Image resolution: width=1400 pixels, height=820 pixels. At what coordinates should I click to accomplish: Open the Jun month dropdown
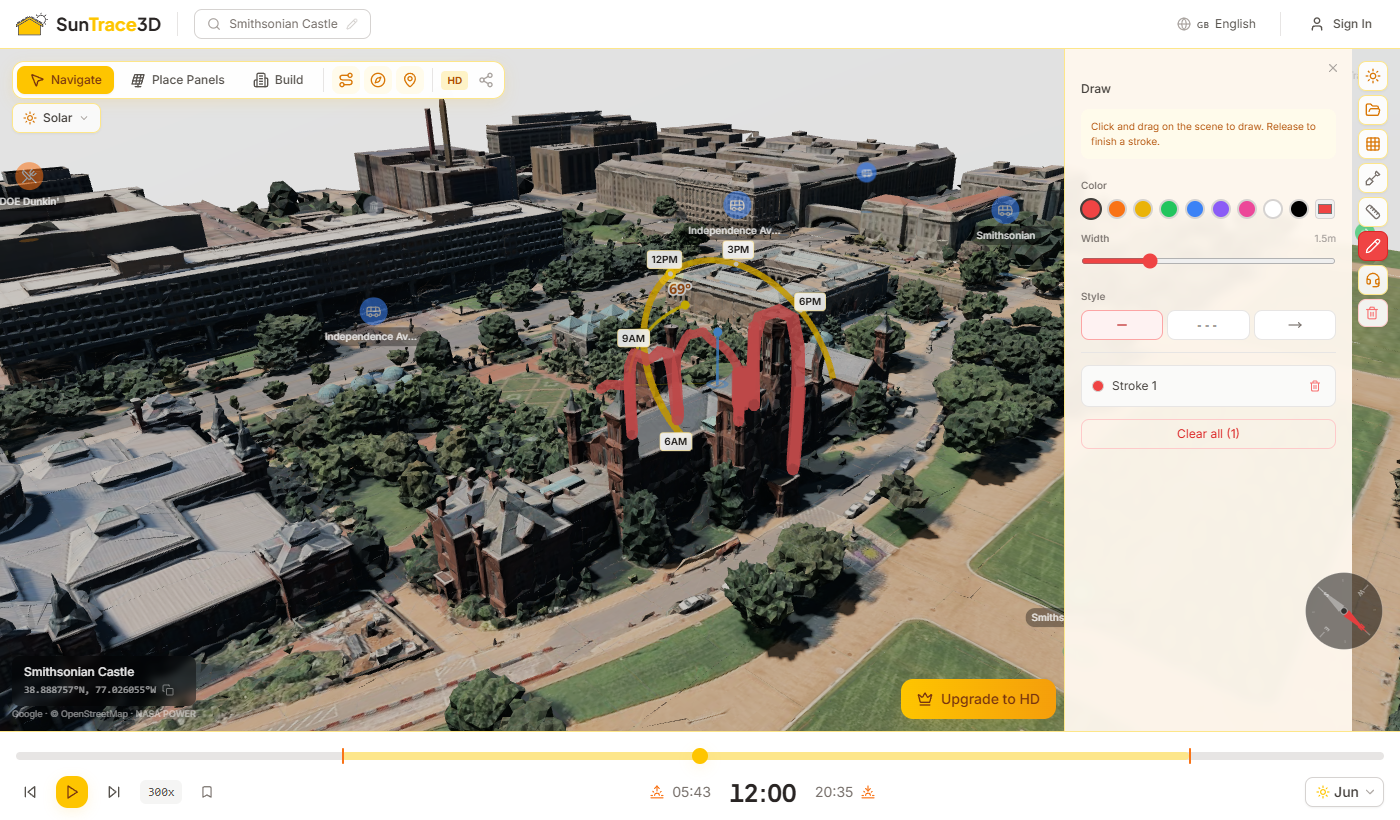(x=1344, y=792)
